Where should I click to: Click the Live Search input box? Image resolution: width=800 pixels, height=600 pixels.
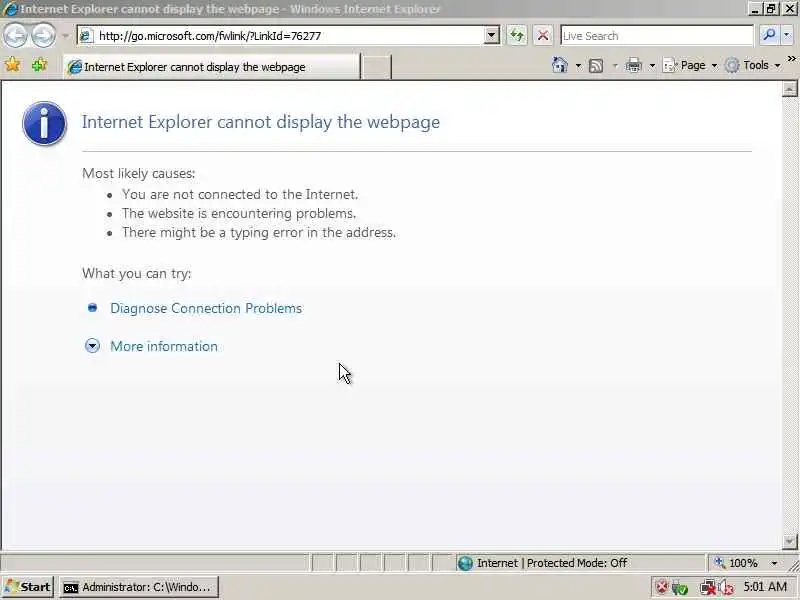(x=657, y=36)
